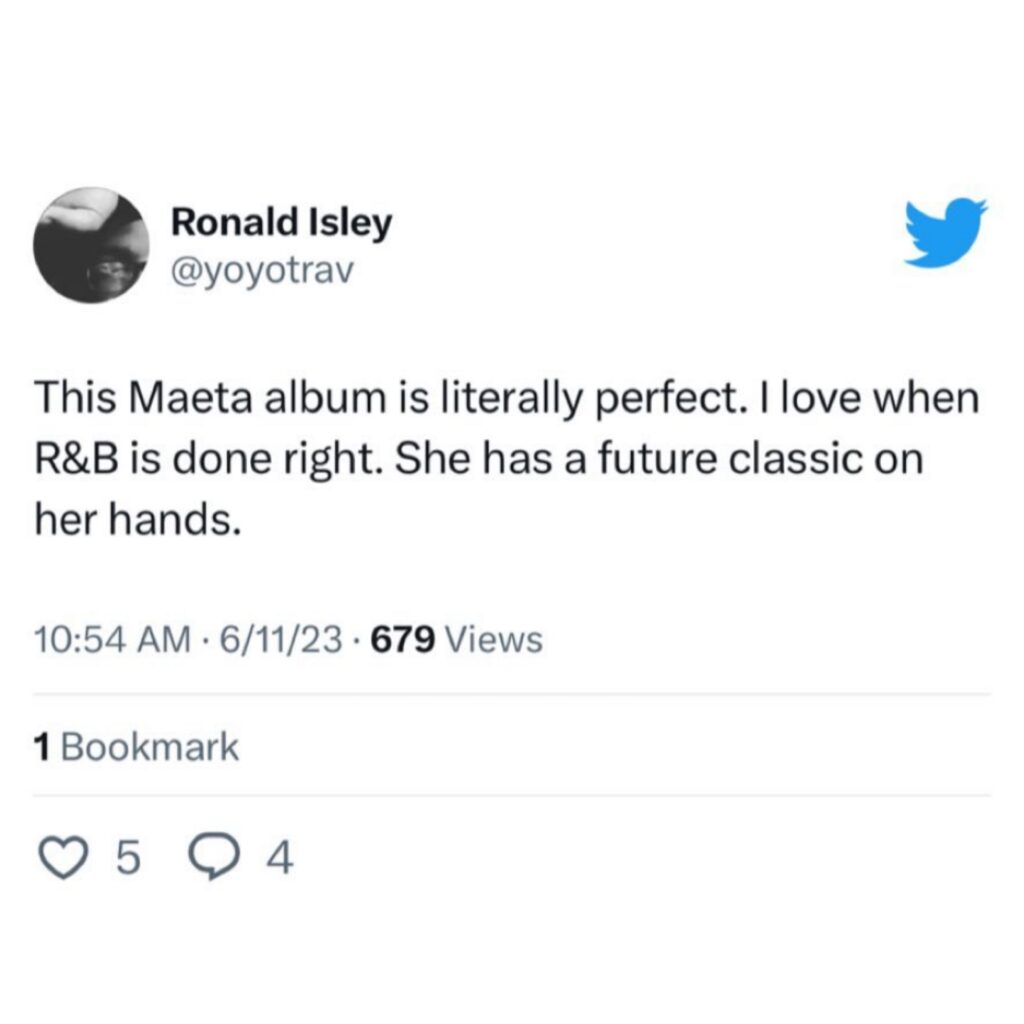Image resolution: width=1024 pixels, height=1024 pixels.
Task: Click the word Views after 679
Action: [494, 639]
